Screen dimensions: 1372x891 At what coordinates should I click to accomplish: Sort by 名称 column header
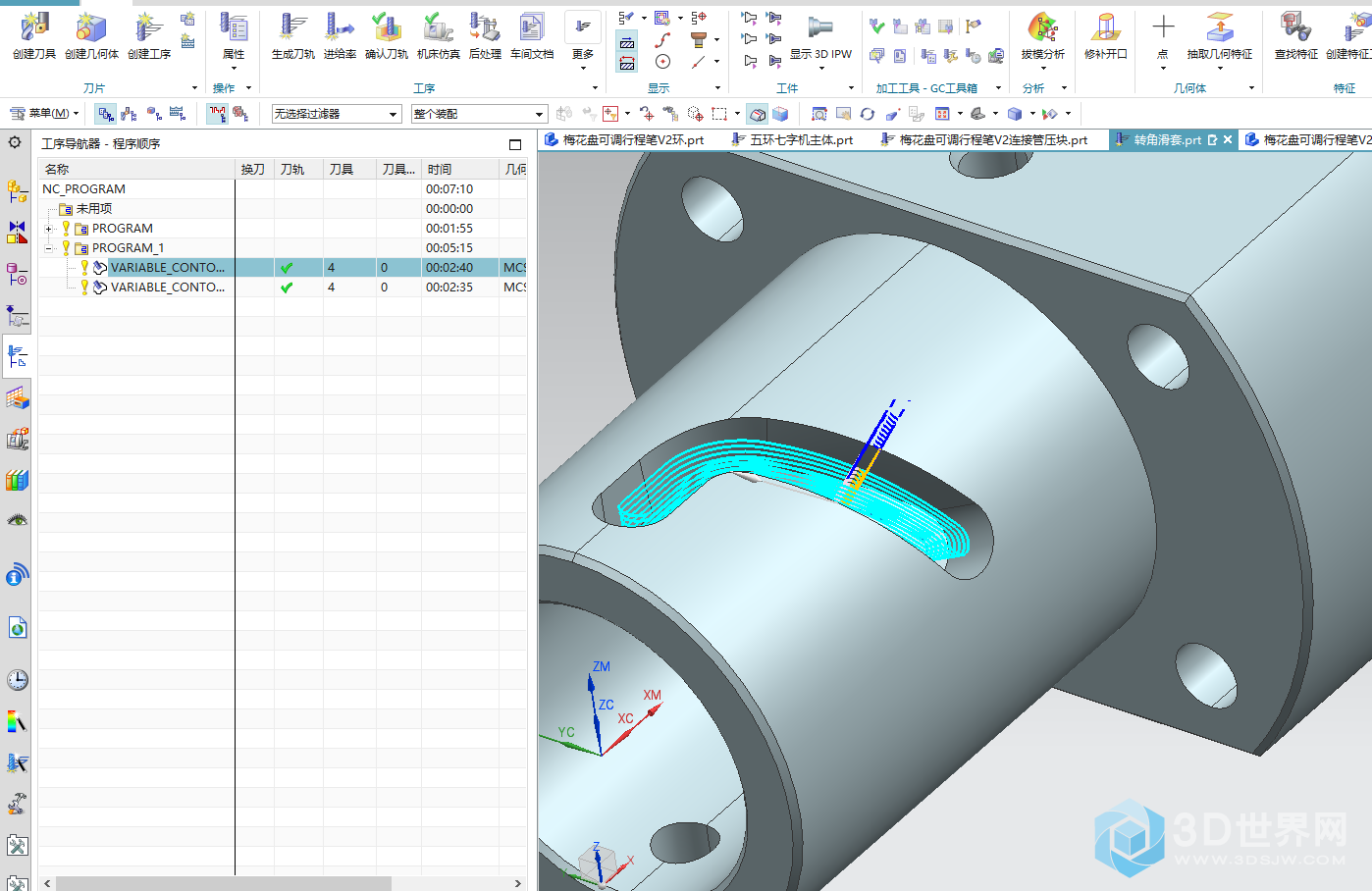tap(136, 169)
